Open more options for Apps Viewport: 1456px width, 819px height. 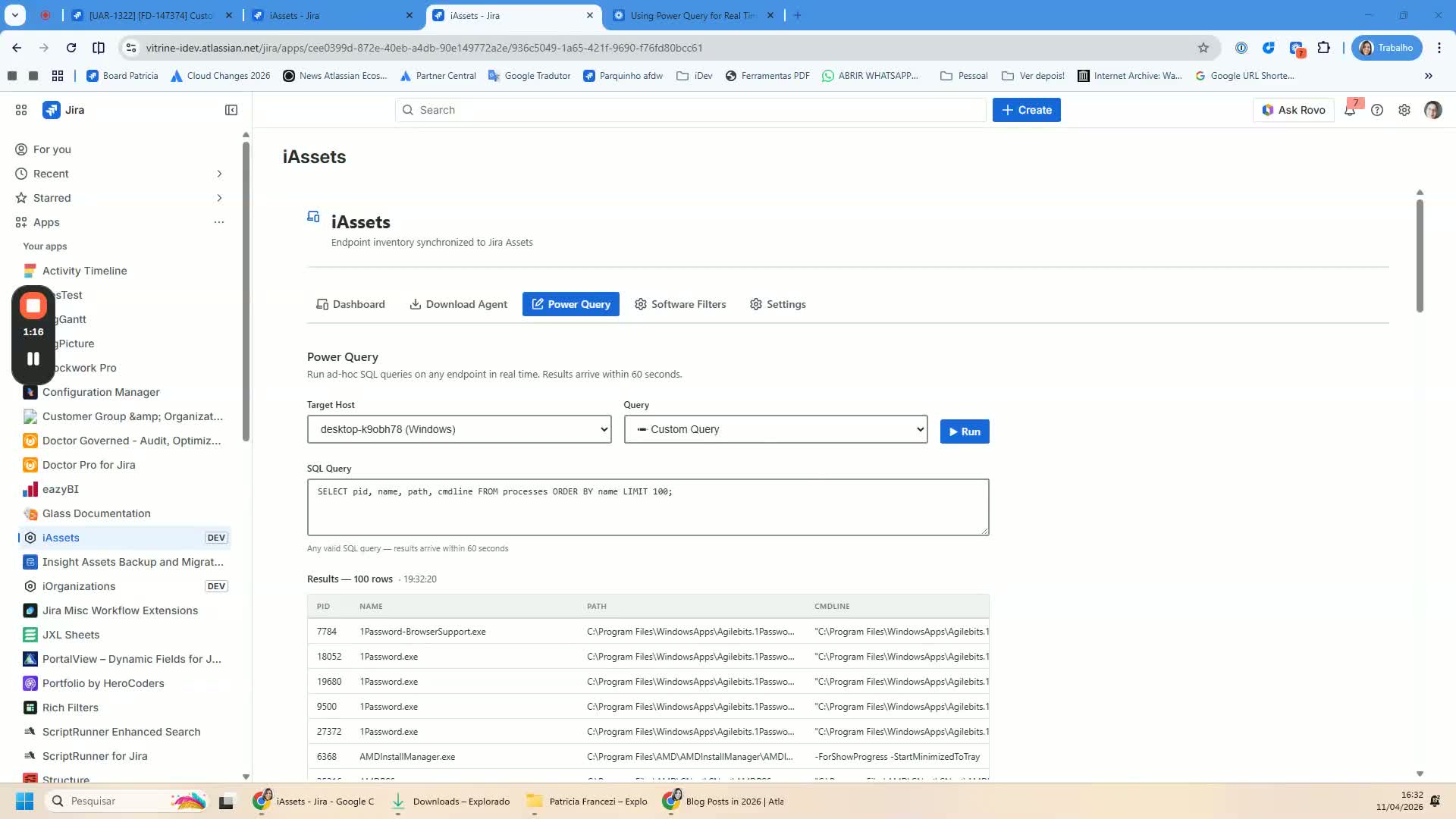[x=219, y=222]
